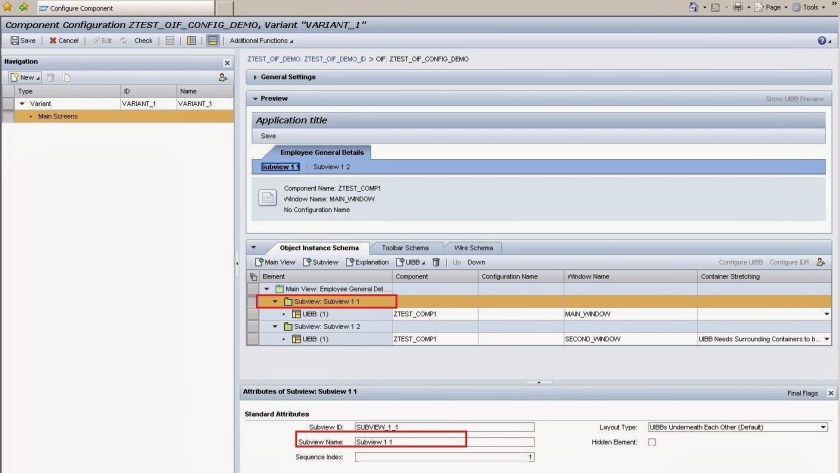Click the Subview Name input field
Image resolution: width=840 pixels, height=473 pixels.
[x=444, y=442]
